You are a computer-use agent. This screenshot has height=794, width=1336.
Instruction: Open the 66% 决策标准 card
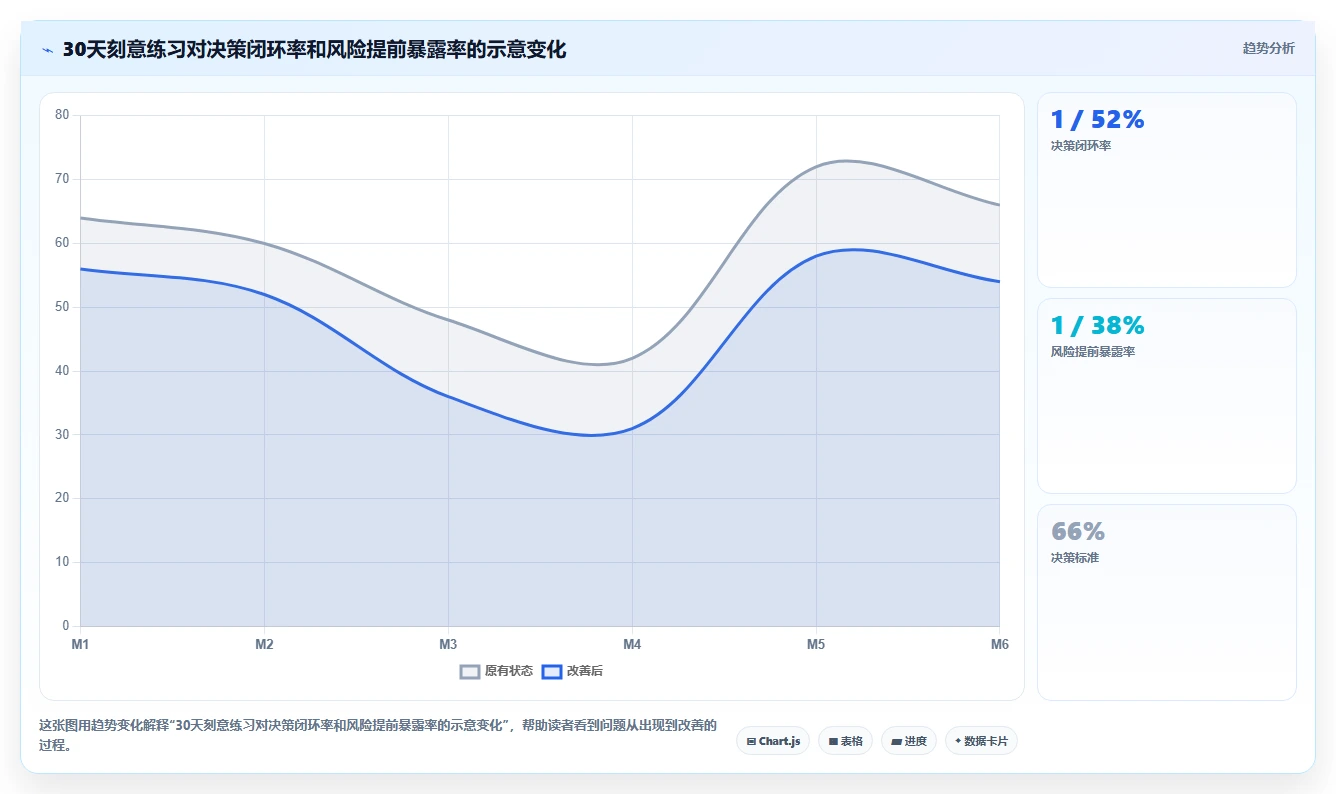coord(1167,602)
